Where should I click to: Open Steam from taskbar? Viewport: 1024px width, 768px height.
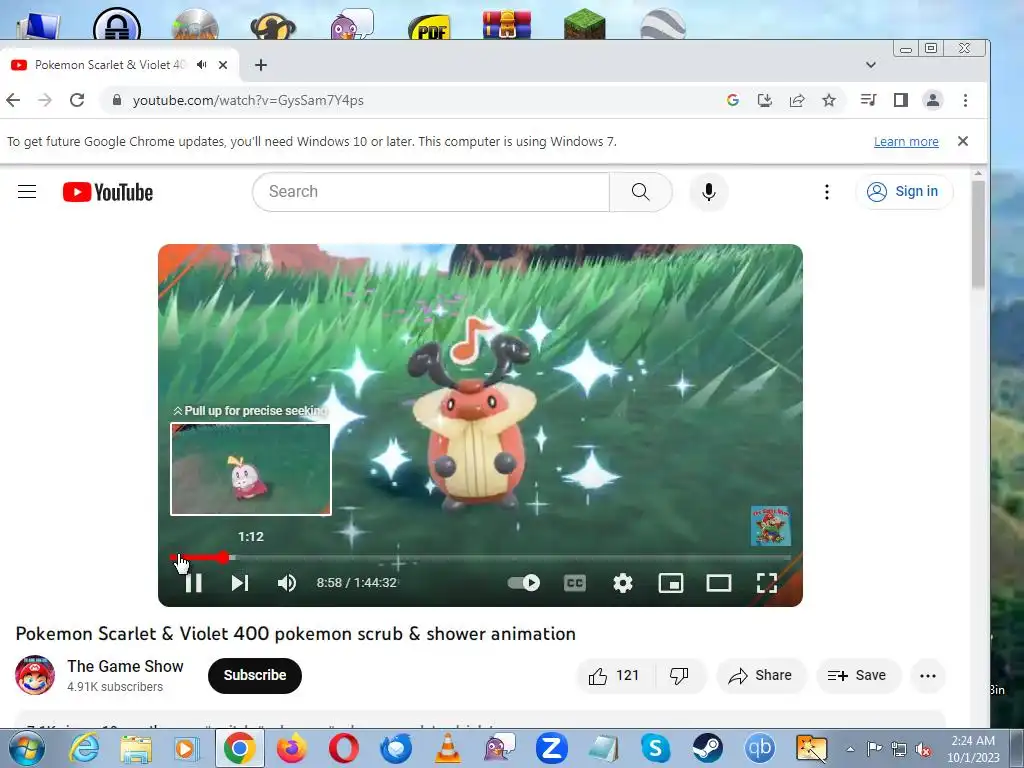pyautogui.click(x=707, y=748)
